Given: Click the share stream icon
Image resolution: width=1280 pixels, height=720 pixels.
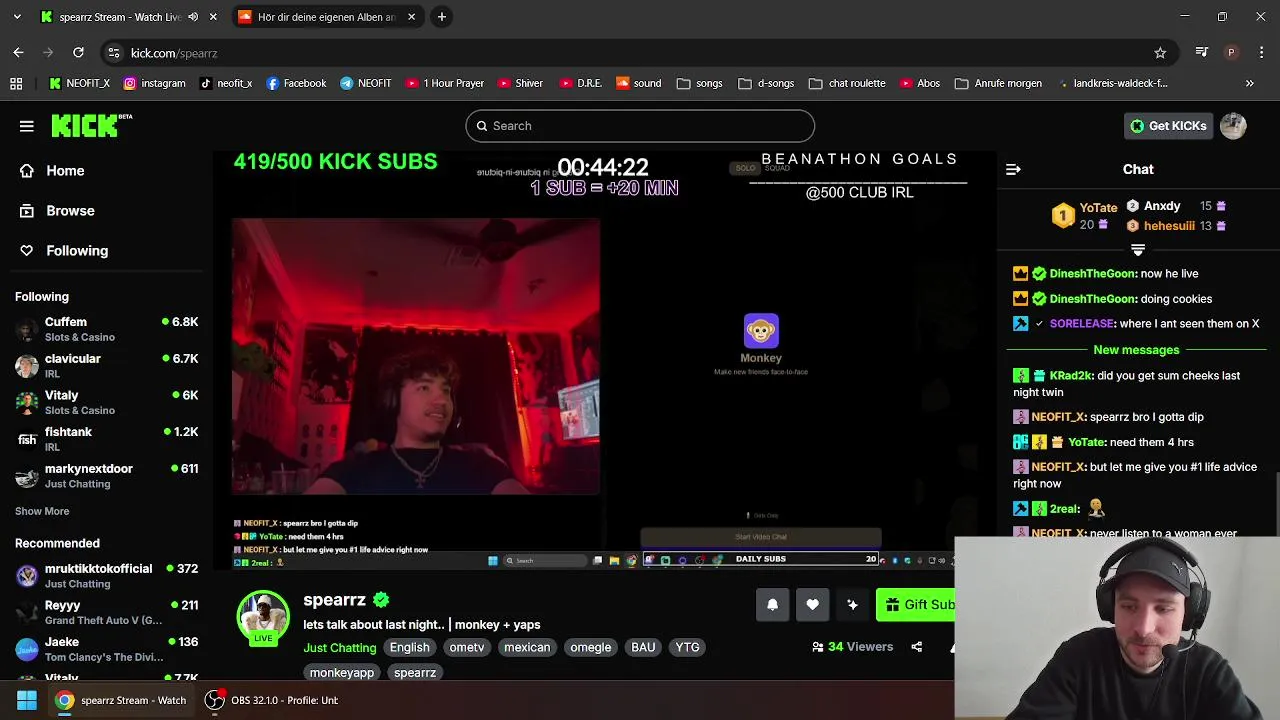Looking at the screenshot, I should click(916, 647).
